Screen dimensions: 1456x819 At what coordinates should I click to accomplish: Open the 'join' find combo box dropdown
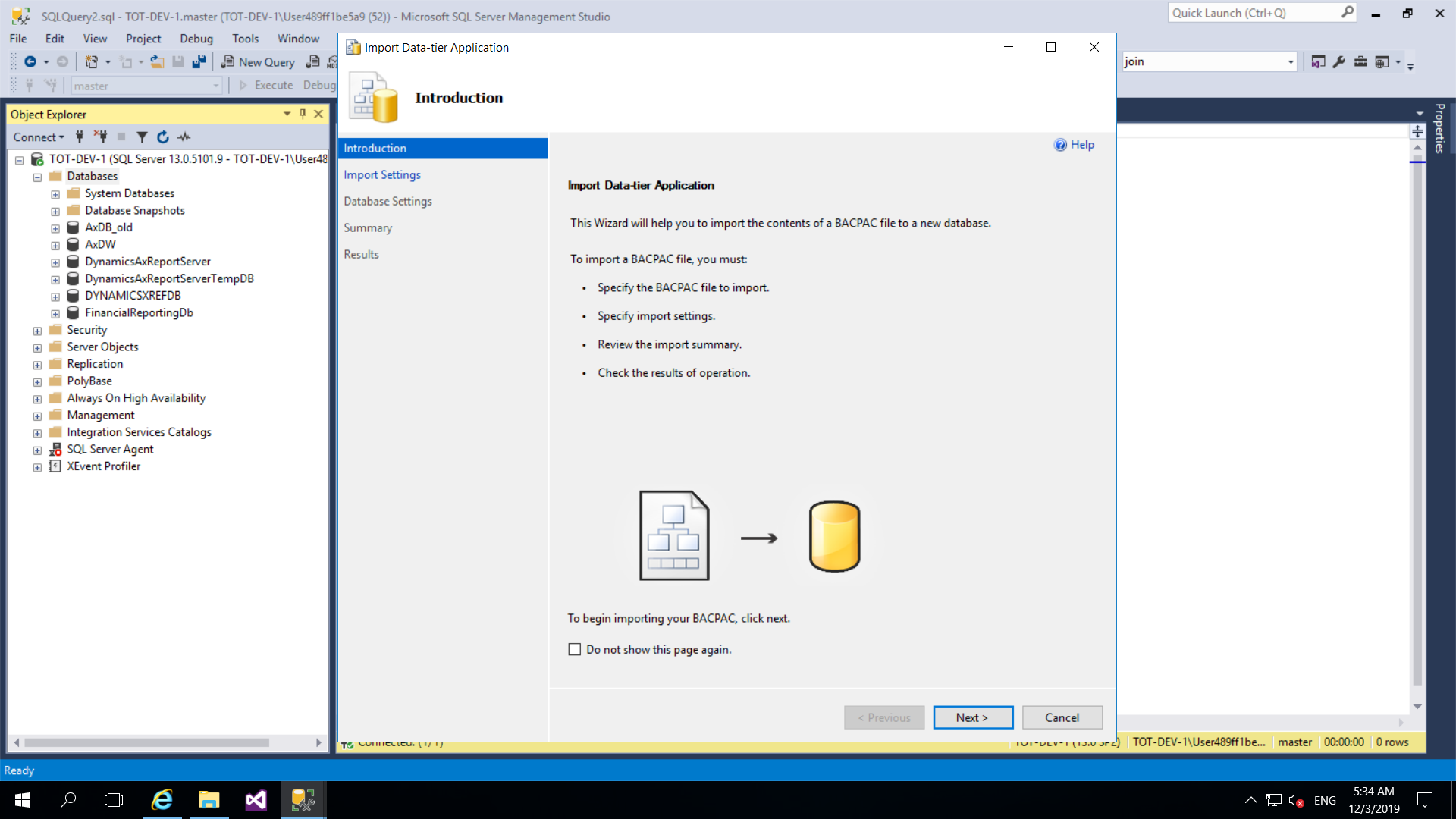coord(1291,62)
